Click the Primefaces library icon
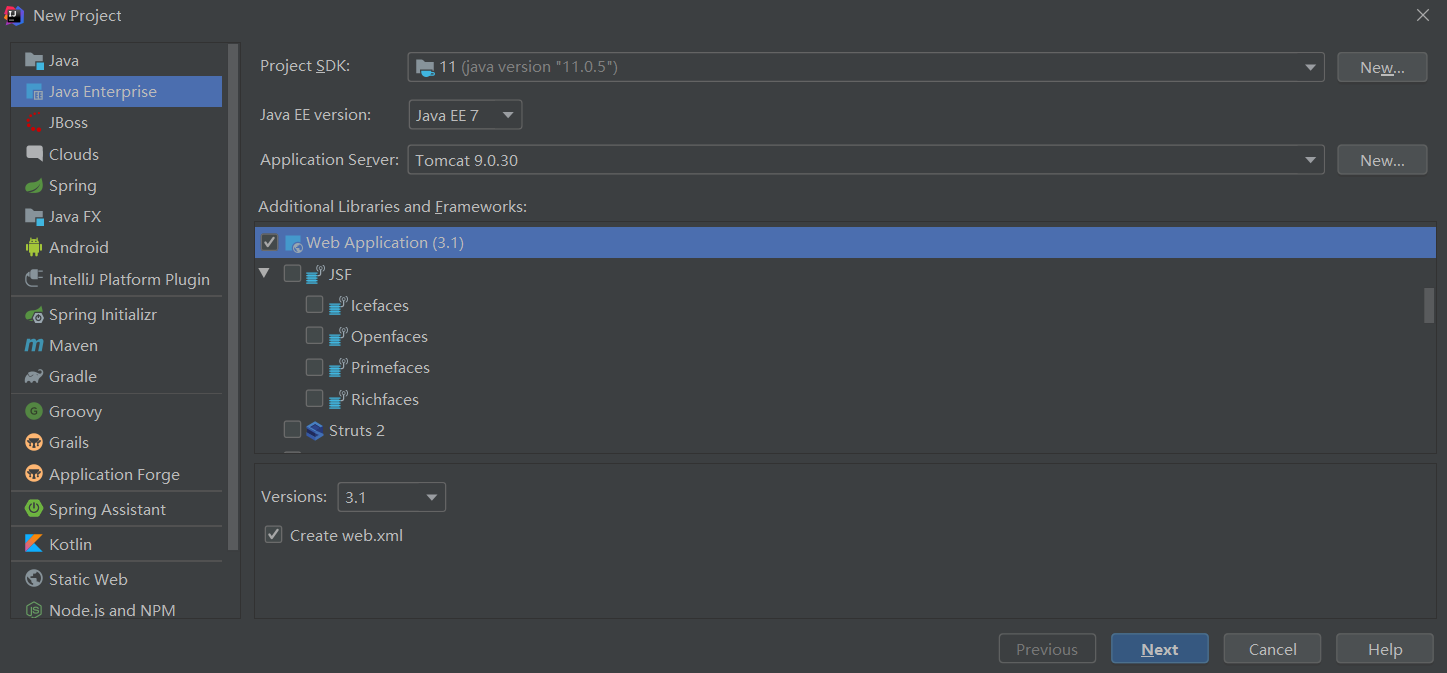1447x673 pixels. tap(338, 368)
